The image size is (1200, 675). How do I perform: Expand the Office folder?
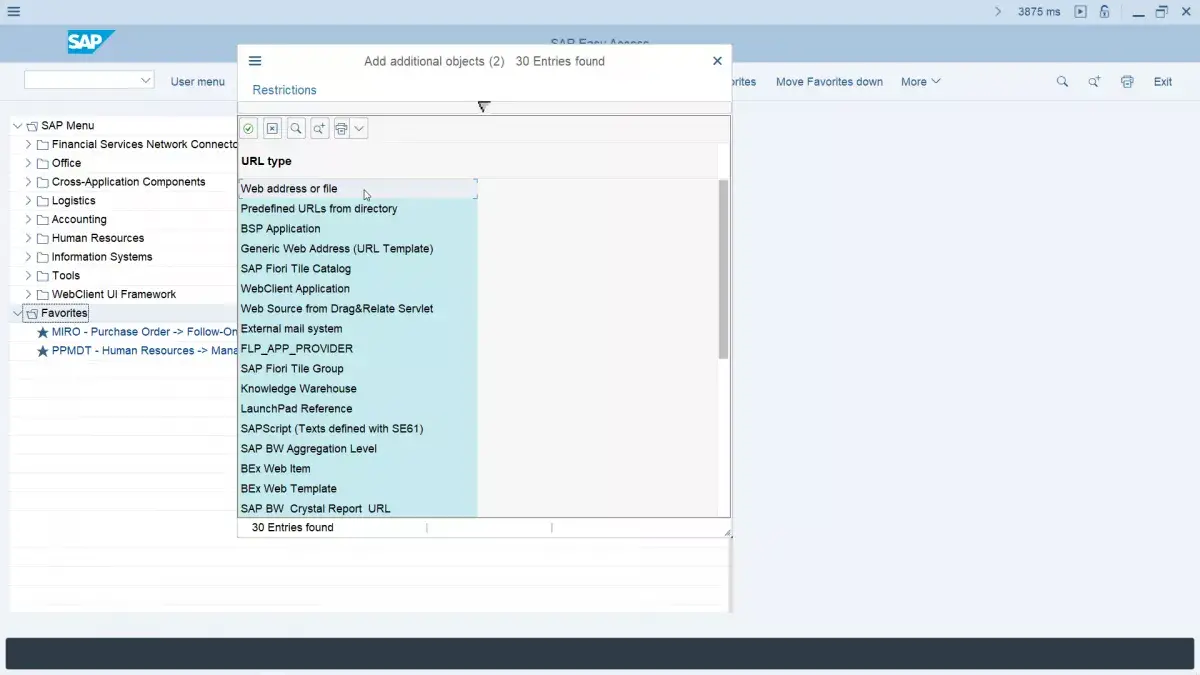point(28,163)
